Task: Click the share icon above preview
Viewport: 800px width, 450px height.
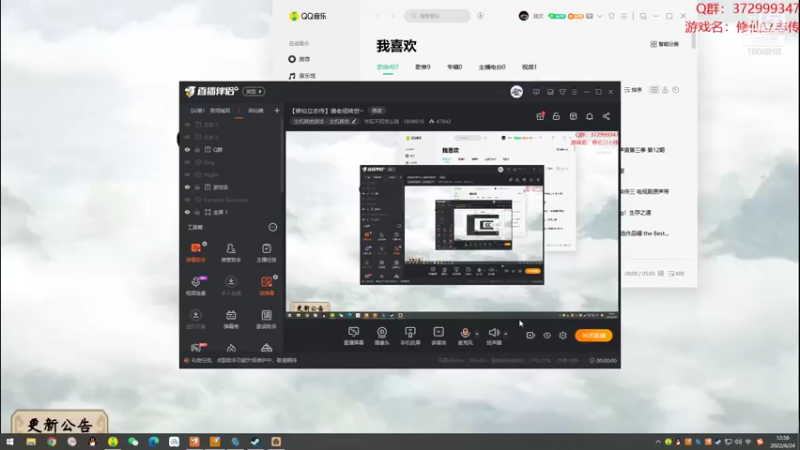Action: [606, 116]
